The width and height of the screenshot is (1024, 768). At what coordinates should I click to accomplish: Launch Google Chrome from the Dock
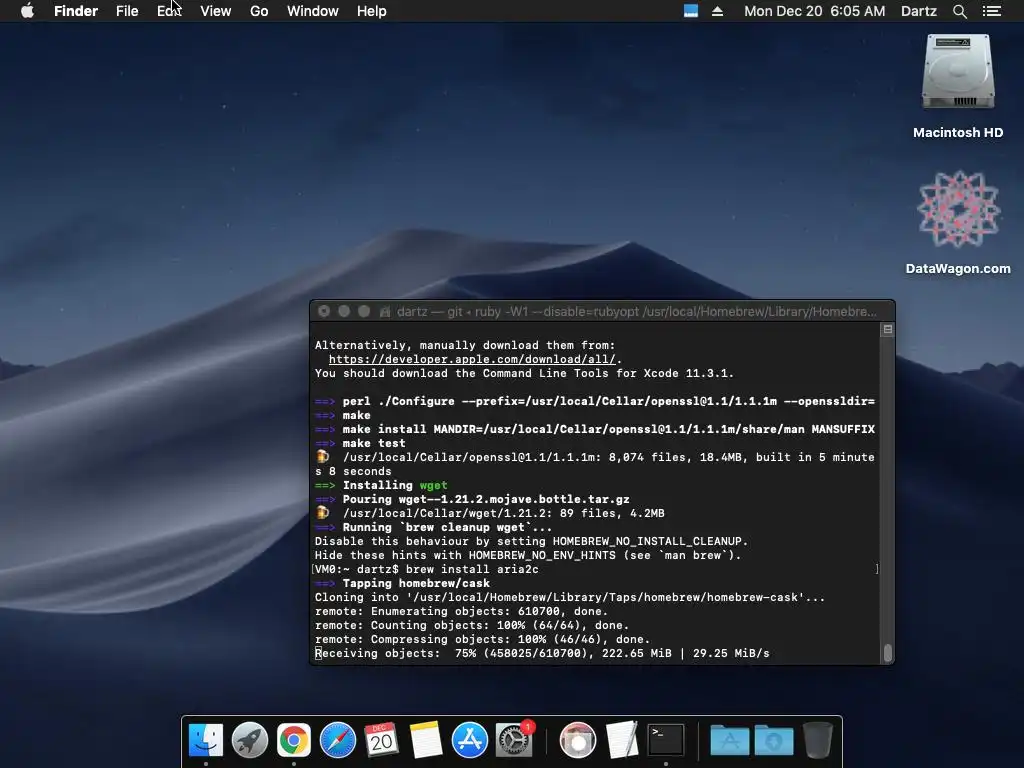tap(294, 740)
